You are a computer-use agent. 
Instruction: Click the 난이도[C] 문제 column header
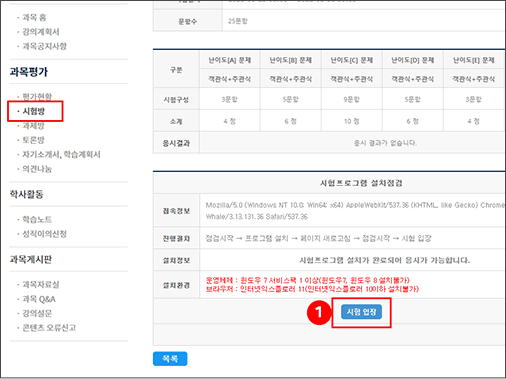pyautogui.click(x=352, y=60)
